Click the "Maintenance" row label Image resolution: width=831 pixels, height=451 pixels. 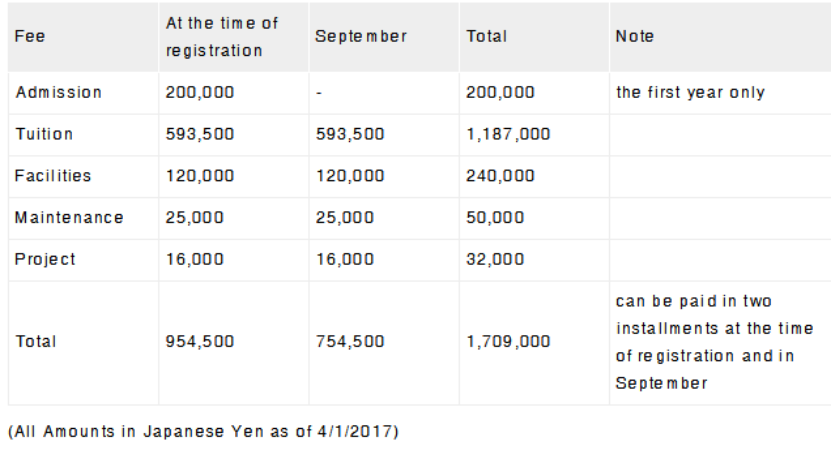69,217
